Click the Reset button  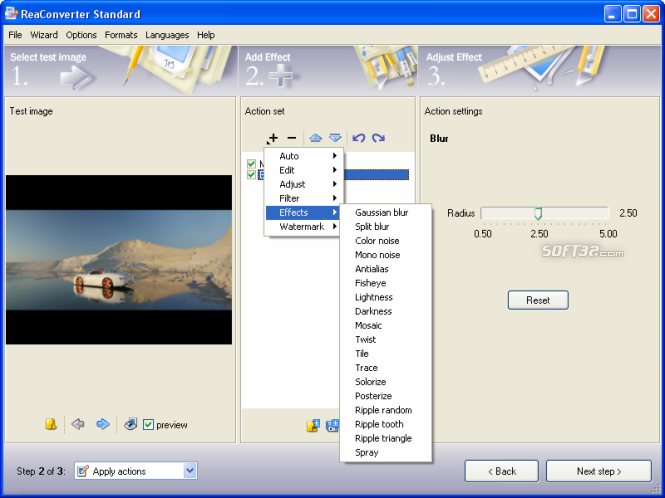tap(538, 300)
